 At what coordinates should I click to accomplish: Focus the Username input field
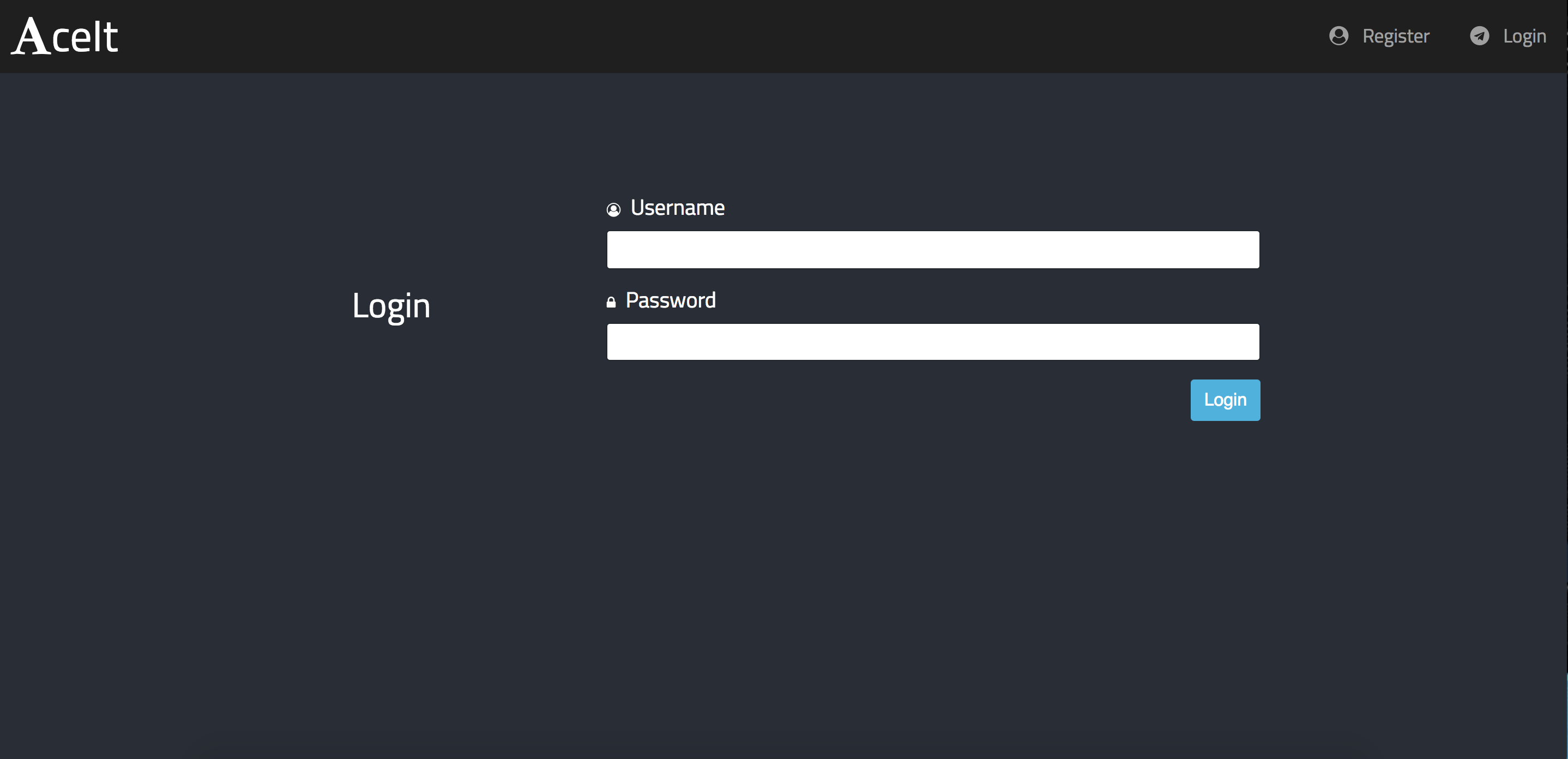932,250
